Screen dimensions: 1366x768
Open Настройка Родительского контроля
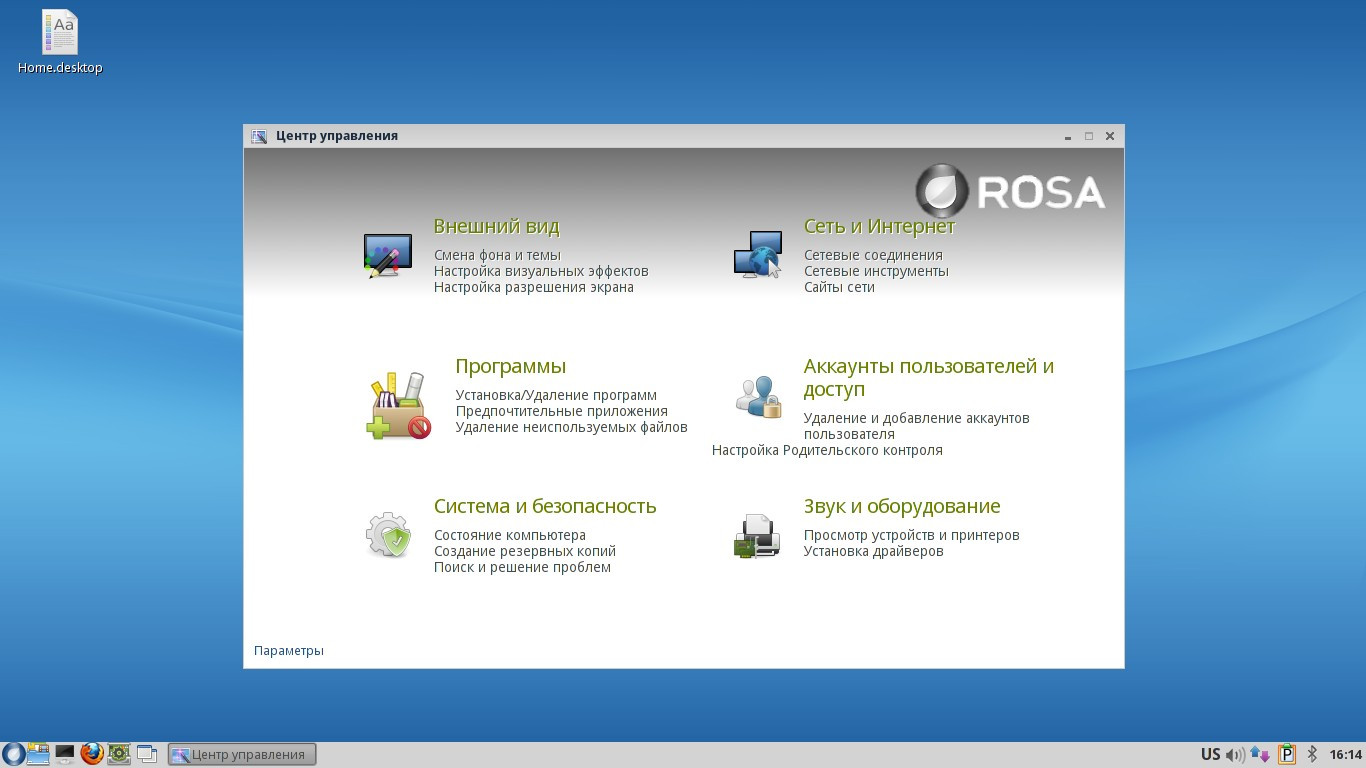click(827, 450)
